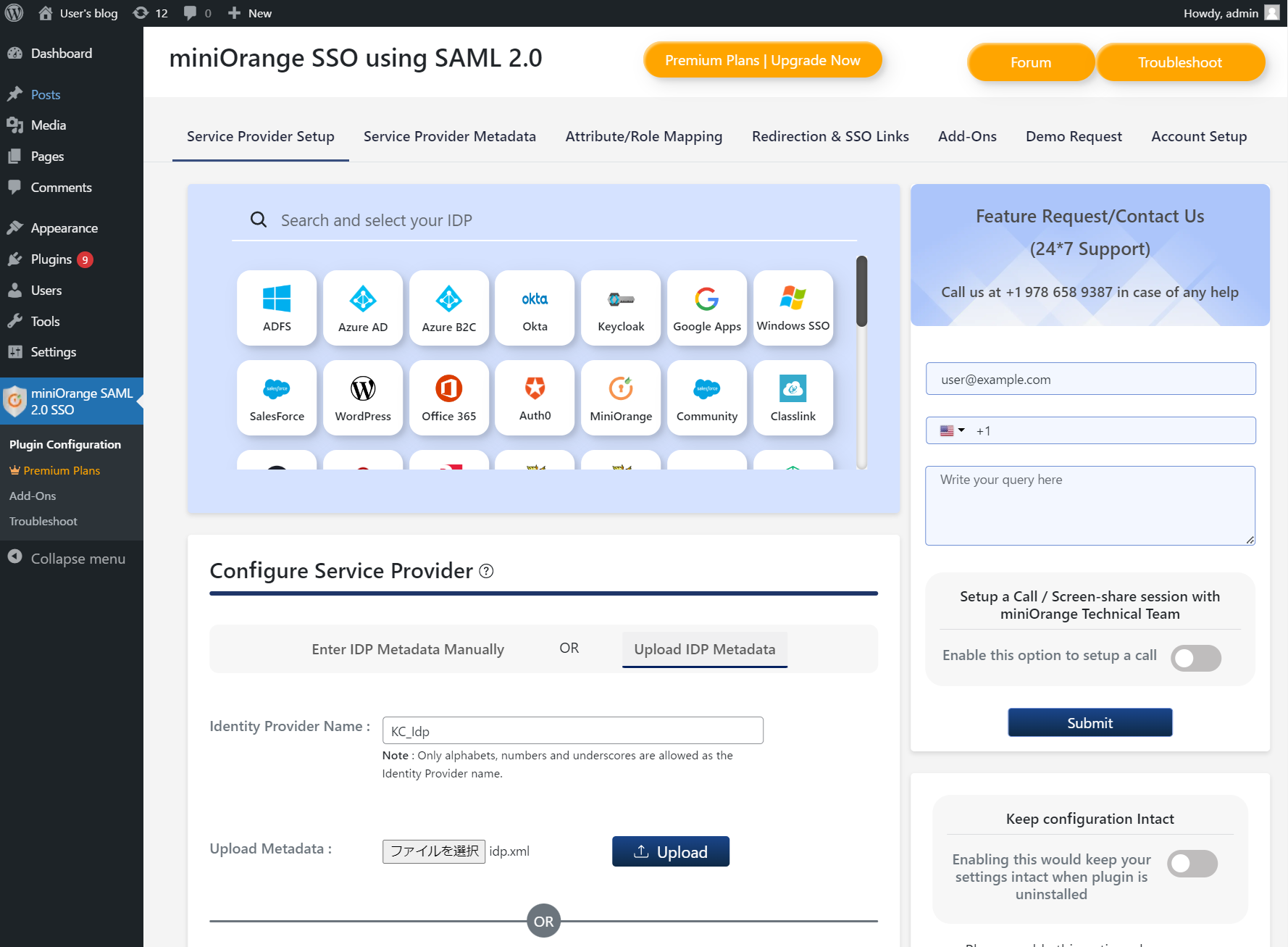The image size is (1288, 947).
Task: Open the Howdy, admin account menu
Action: 1231,13
